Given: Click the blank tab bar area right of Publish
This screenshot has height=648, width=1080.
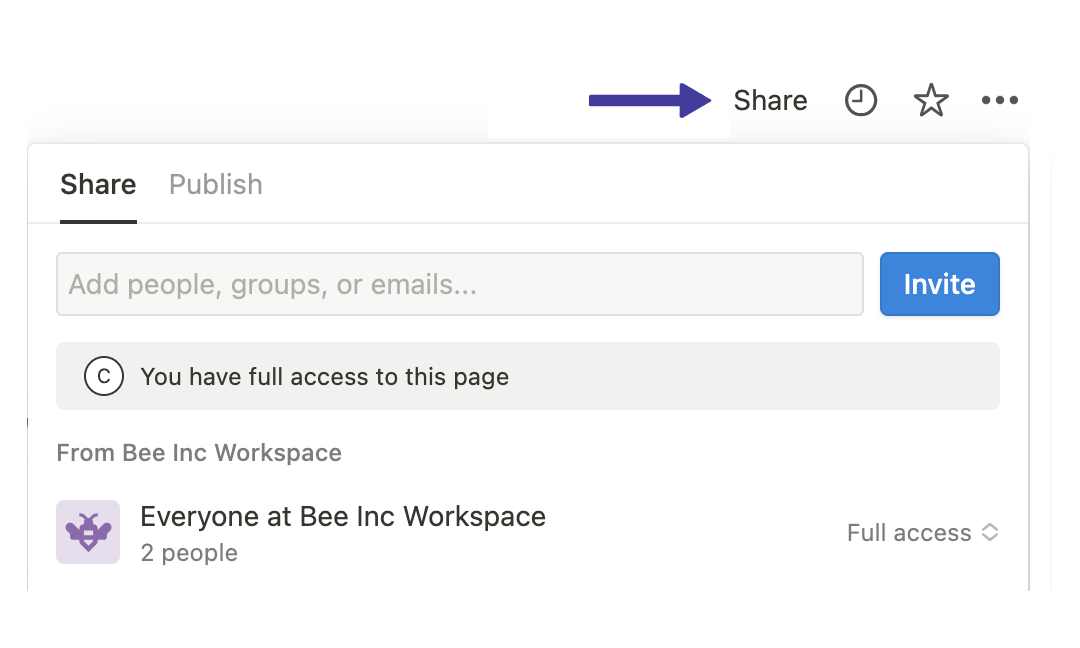Looking at the screenshot, I should pos(640,185).
